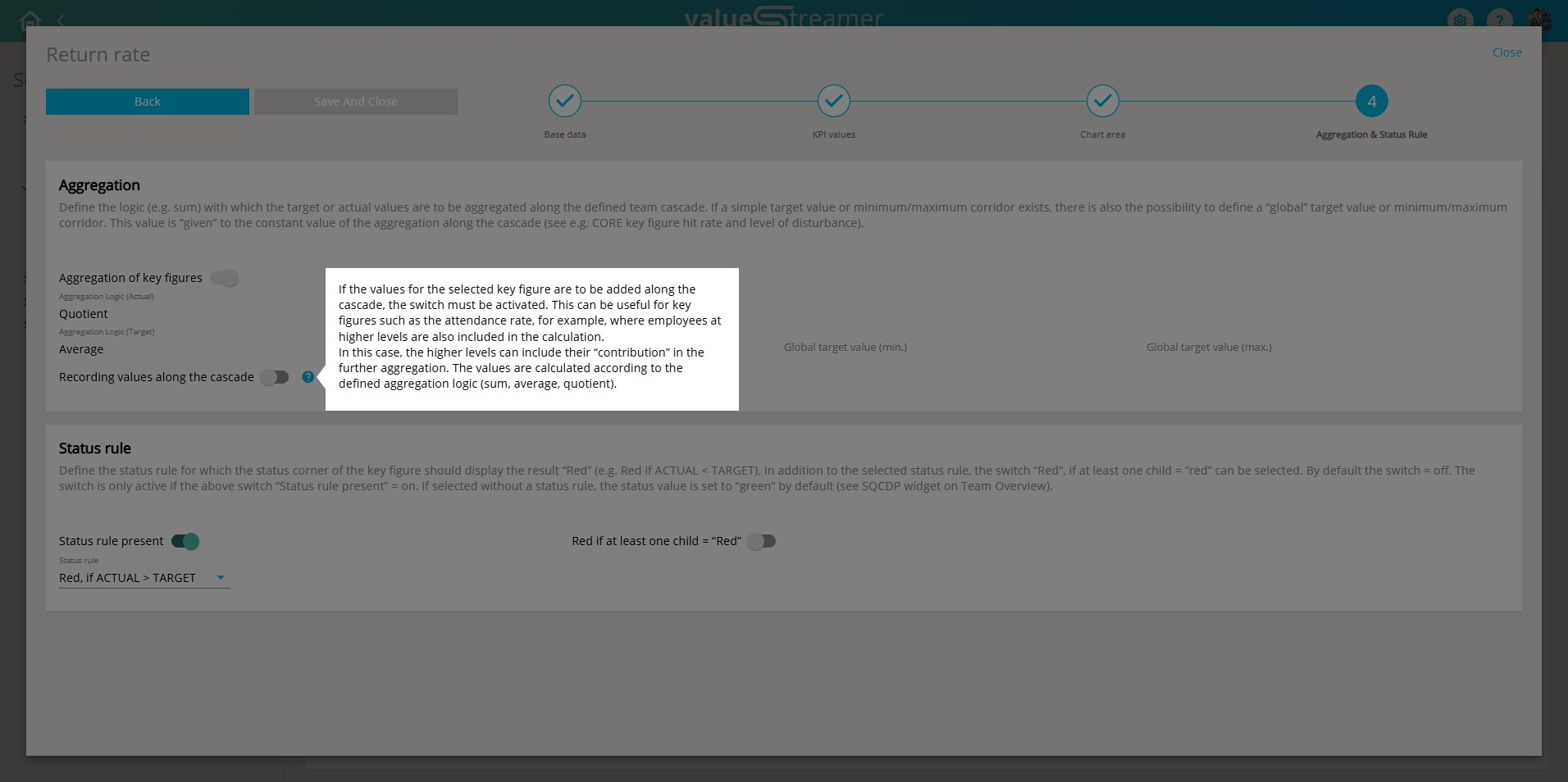Enable Recording values along the cascade
The height and width of the screenshot is (782, 1568).
pyautogui.click(x=275, y=377)
